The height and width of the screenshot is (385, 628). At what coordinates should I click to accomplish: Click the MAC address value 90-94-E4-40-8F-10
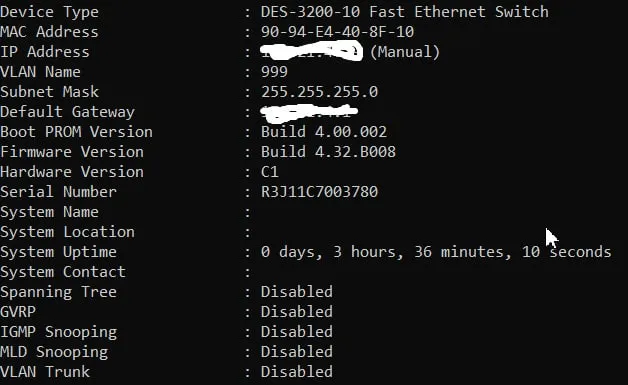(x=337, y=32)
